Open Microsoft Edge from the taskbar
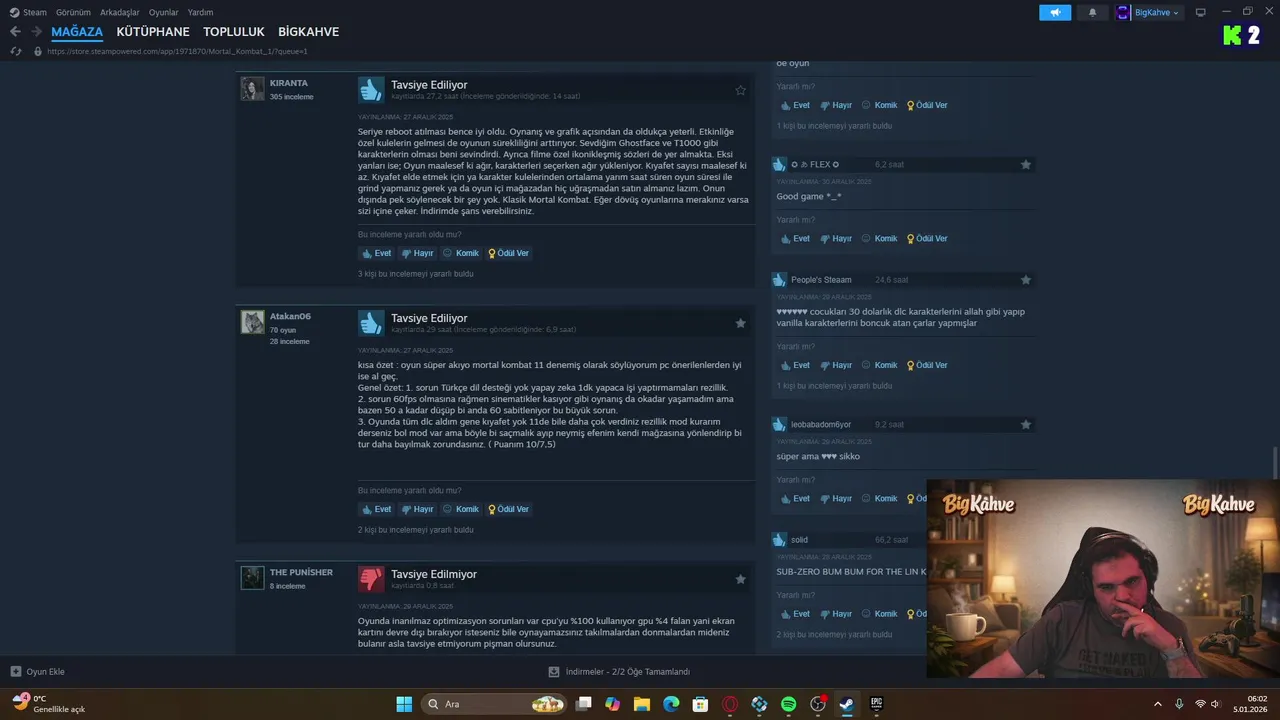The image size is (1280, 720). pyautogui.click(x=671, y=704)
